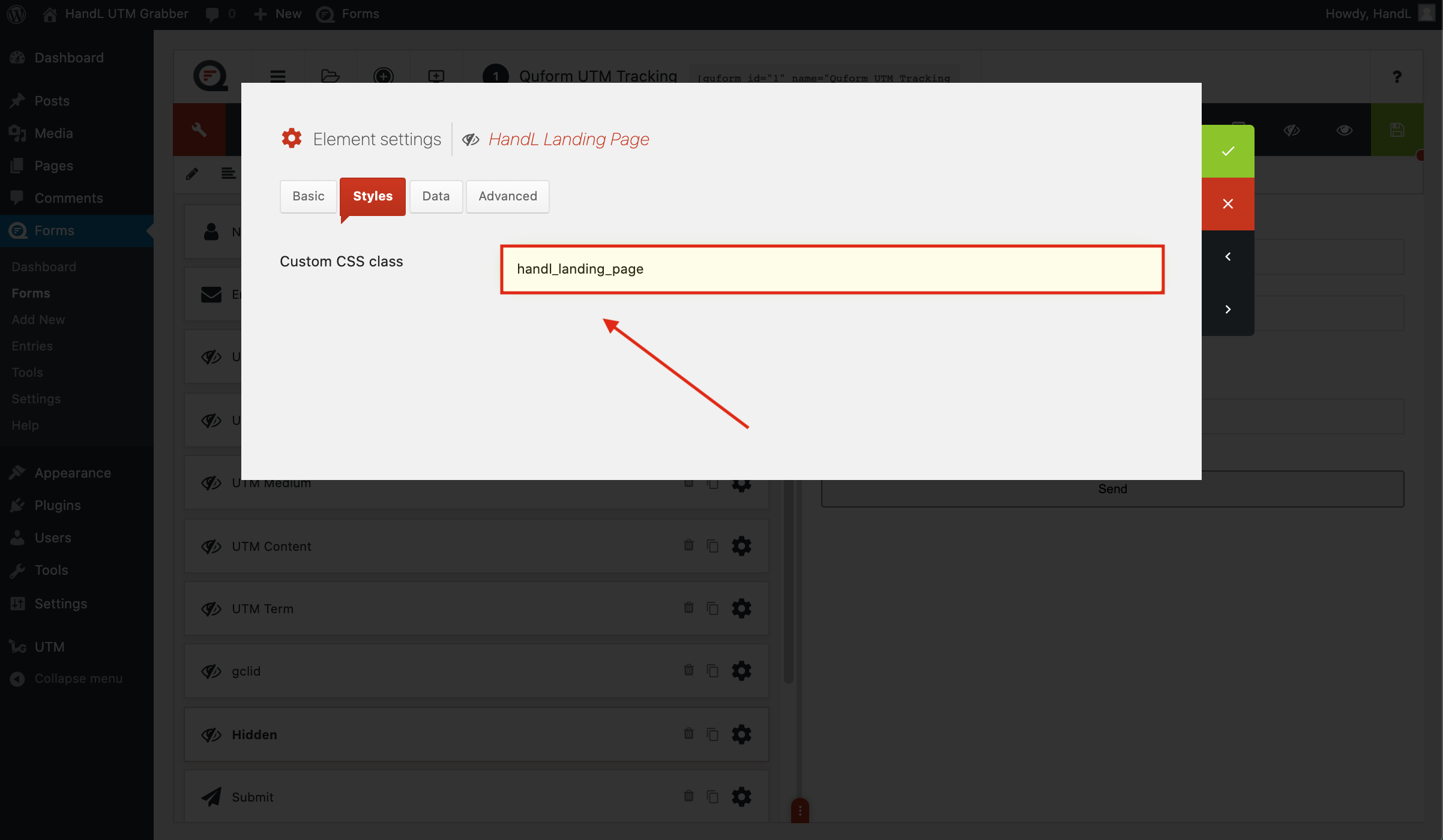Click the crossed-eye icon in top toolbar
This screenshot has height=840, width=1443.
tap(1292, 130)
